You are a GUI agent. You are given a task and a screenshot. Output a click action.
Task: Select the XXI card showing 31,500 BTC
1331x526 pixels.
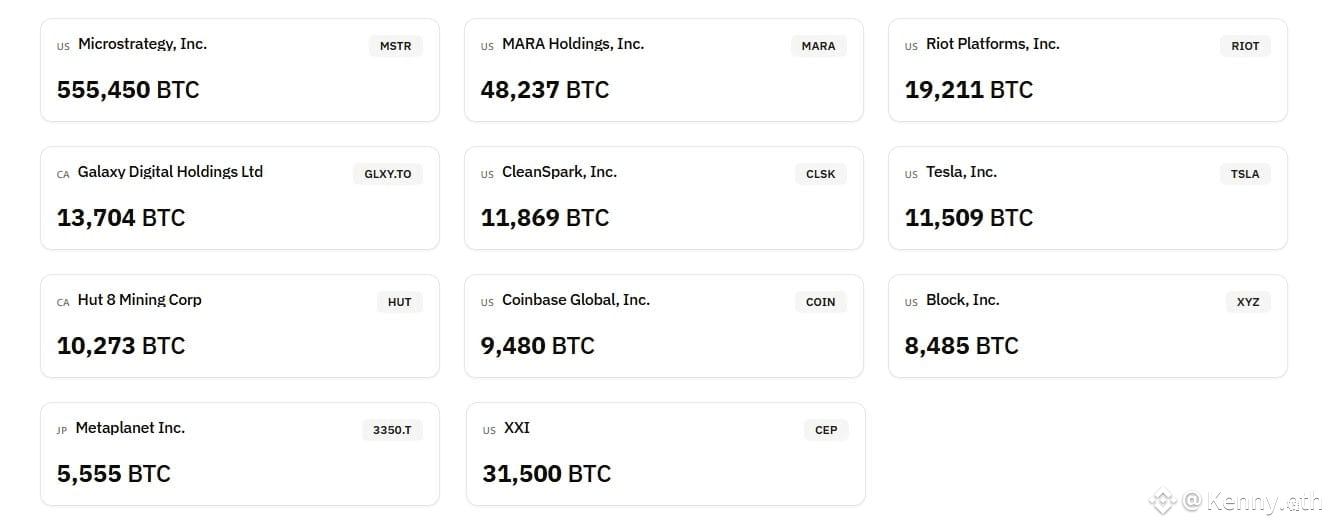coord(666,454)
